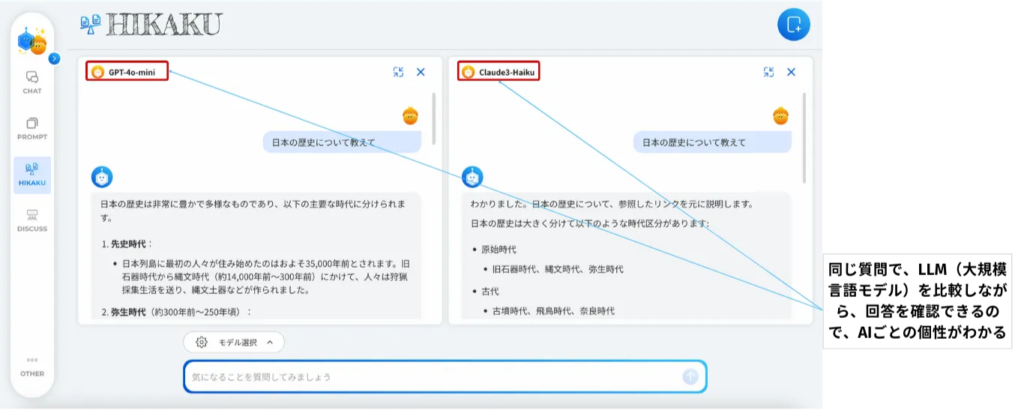This screenshot has width=1024, height=410.
Task: Click the robot avatar in GPT-4o-mini panel
Action: pos(102,177)
